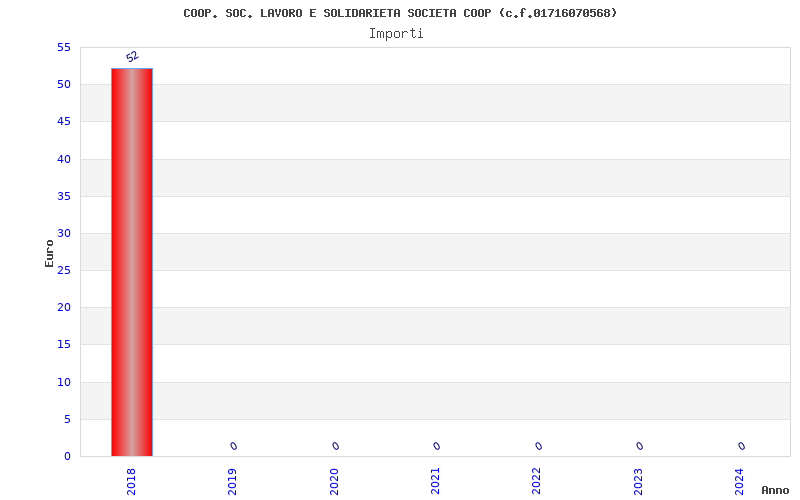This screenshot has width=800, height=500.
Task: Click the 35 y-axis tick label
Action: click(64, 196)
